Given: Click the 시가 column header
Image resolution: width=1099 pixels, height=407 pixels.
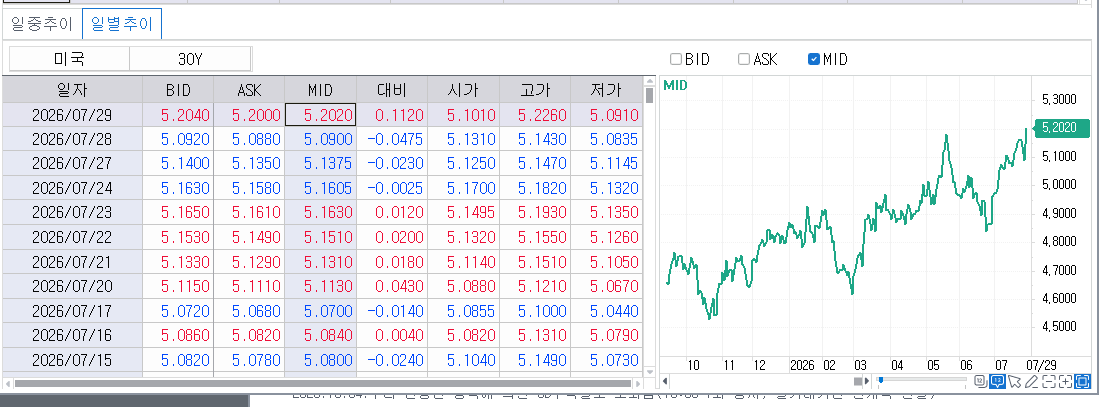Looking at the screenshot, I should 463,90.
